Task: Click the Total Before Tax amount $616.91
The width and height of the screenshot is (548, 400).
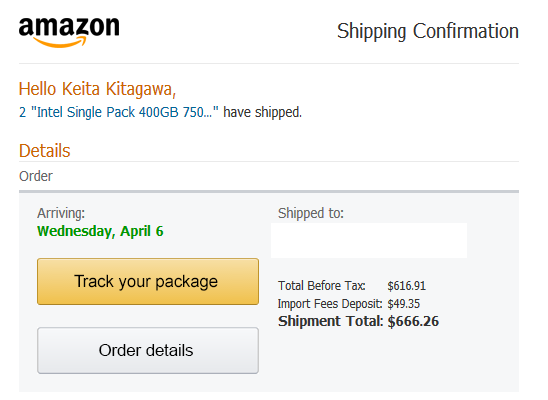Action: coord(406,286)
